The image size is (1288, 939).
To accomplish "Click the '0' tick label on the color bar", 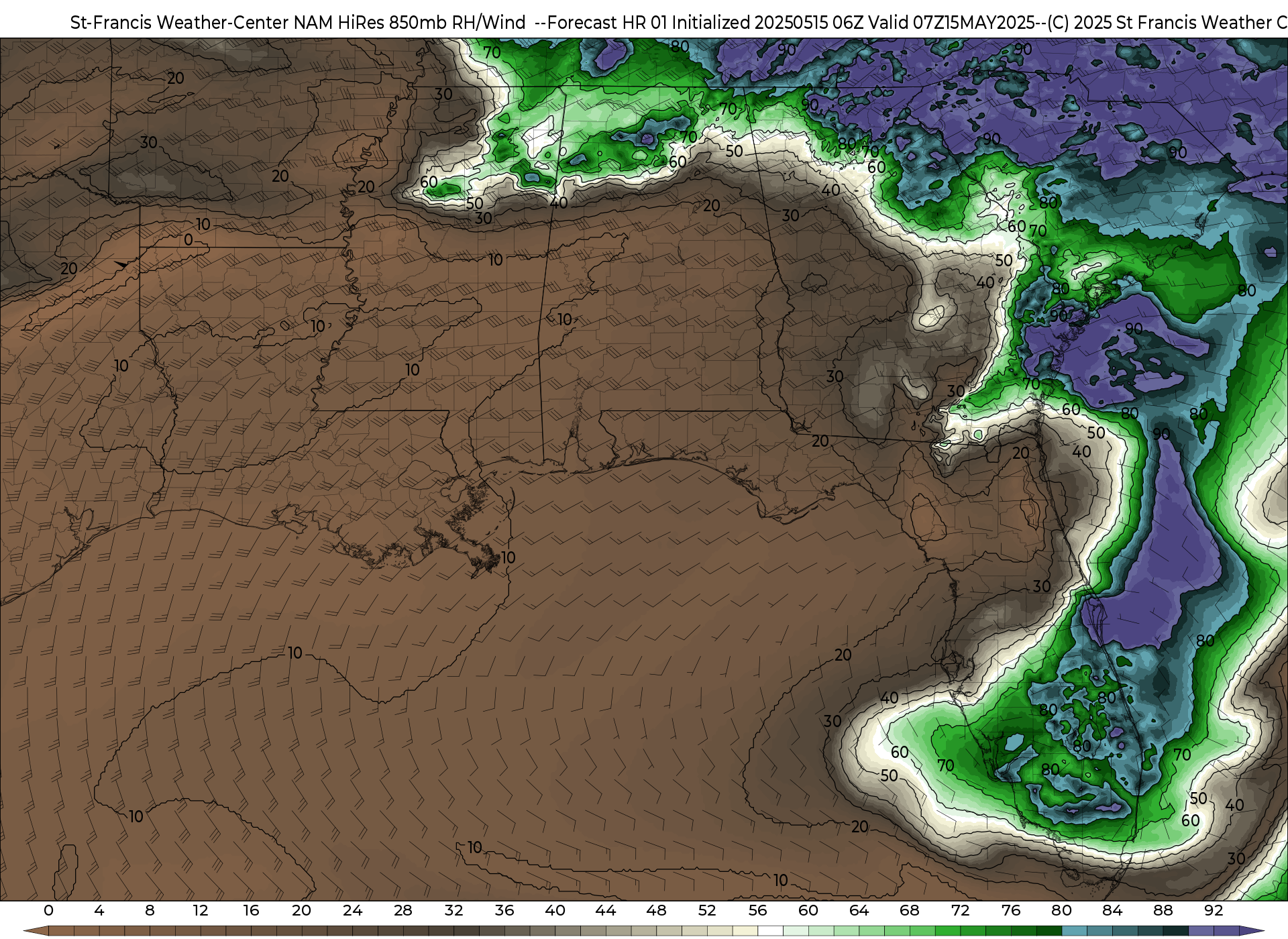I will 48,910.
